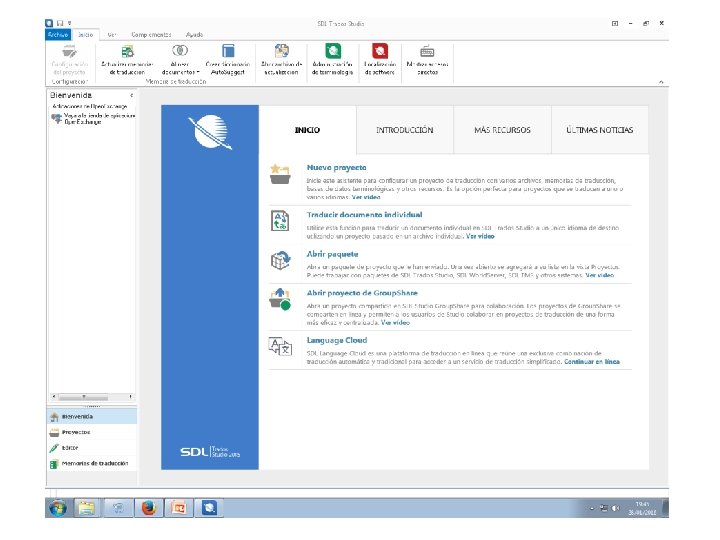Click Ver vídeo link under GroupShare description
The width and height of the screenshot is (720, 540).
click(395, 323)
